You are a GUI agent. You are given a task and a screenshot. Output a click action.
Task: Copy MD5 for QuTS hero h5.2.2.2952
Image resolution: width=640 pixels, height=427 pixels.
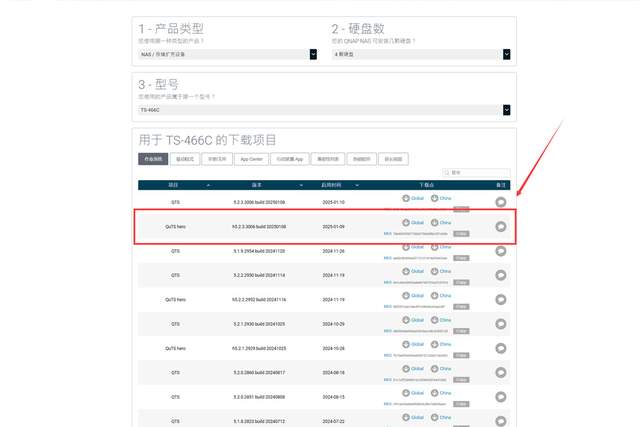(461, 307)
